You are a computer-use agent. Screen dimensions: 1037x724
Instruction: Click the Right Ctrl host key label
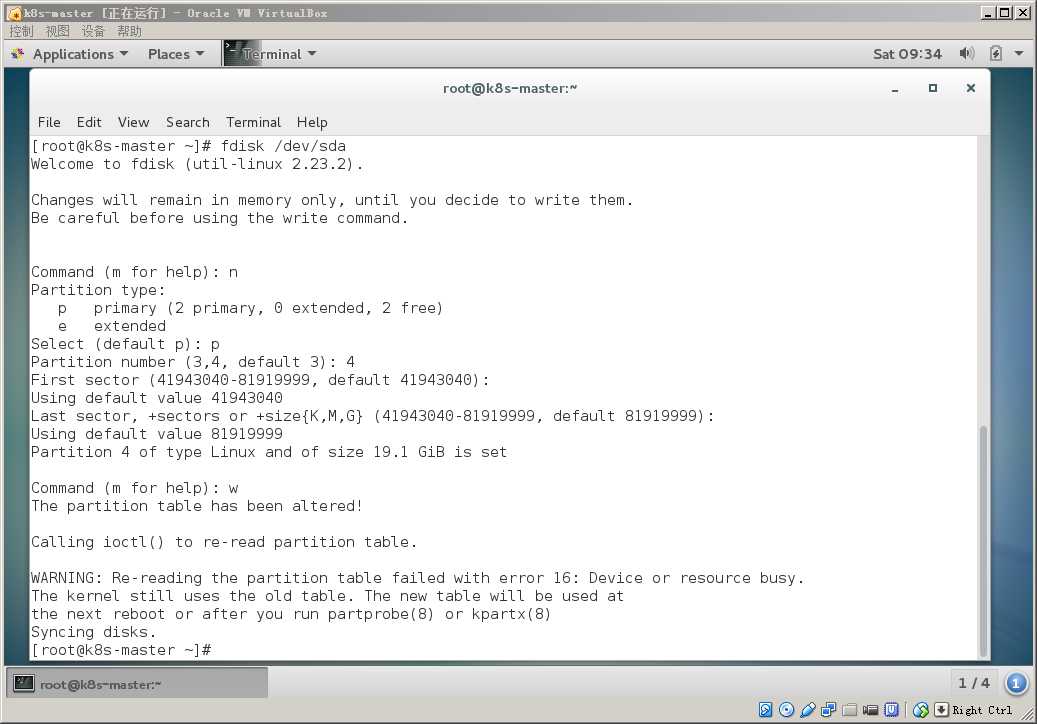coord(982,710)
